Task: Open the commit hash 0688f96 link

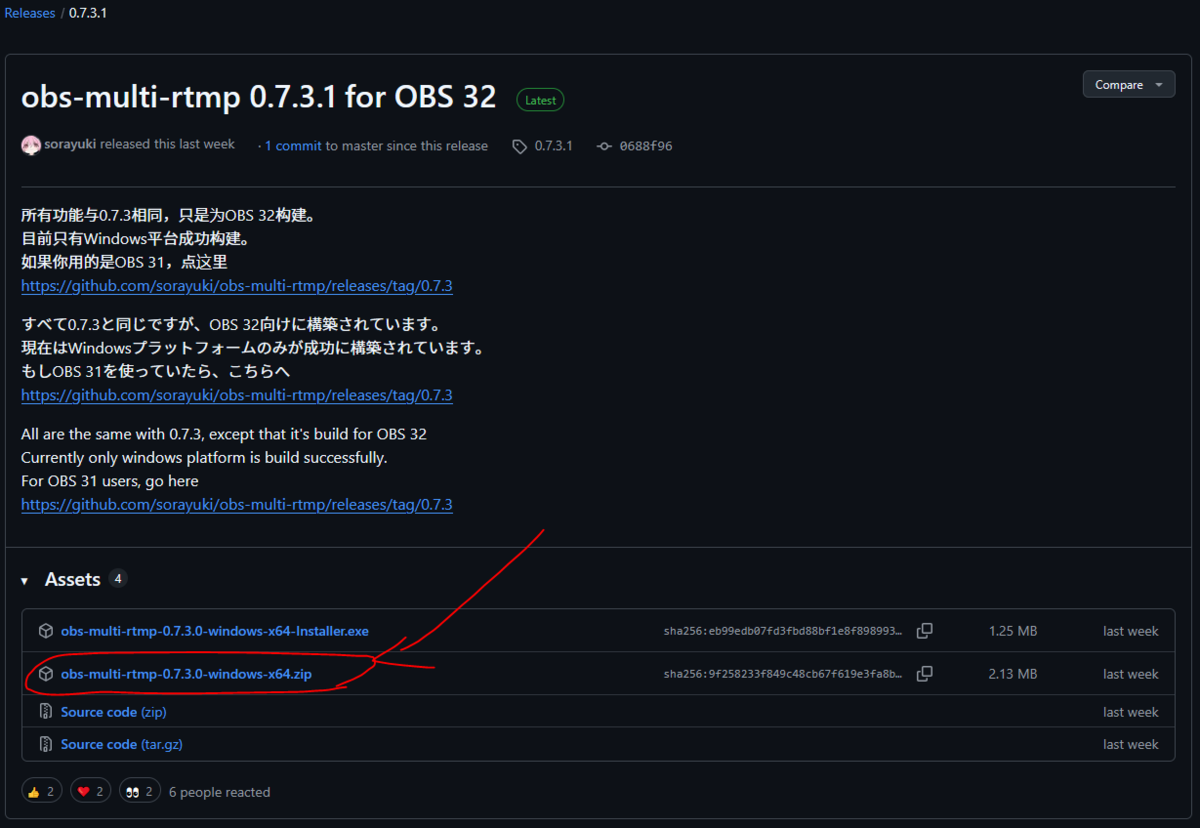Action: (x=646, y=146)
